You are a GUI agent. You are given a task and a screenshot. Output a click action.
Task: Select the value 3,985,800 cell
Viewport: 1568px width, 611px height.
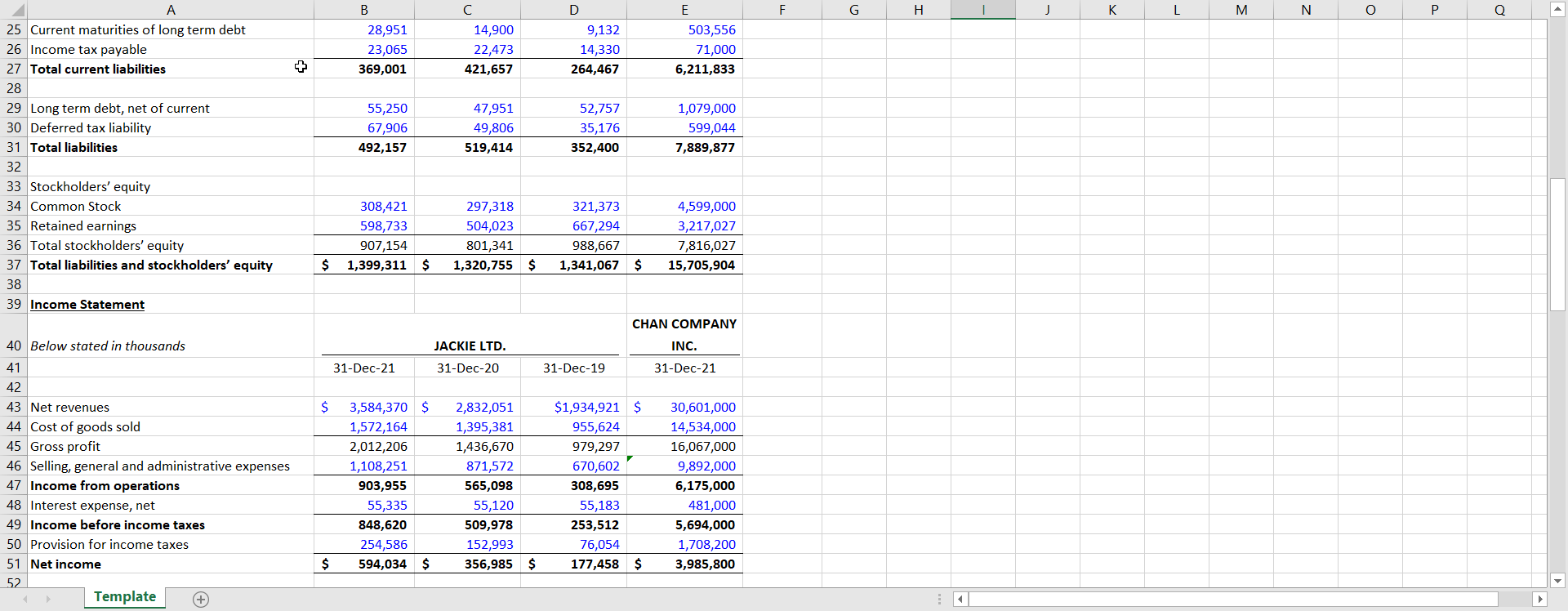point(684,564)
